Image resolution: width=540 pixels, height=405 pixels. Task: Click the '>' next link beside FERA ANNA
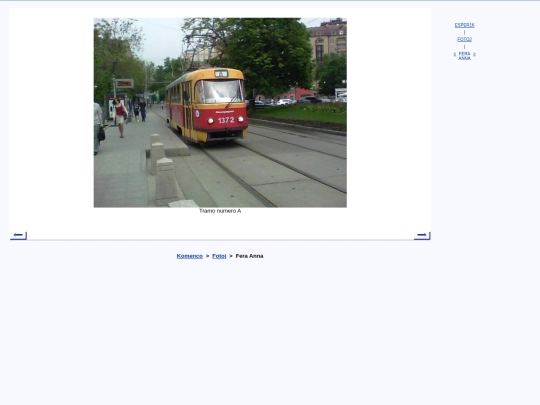pos(474,54)
